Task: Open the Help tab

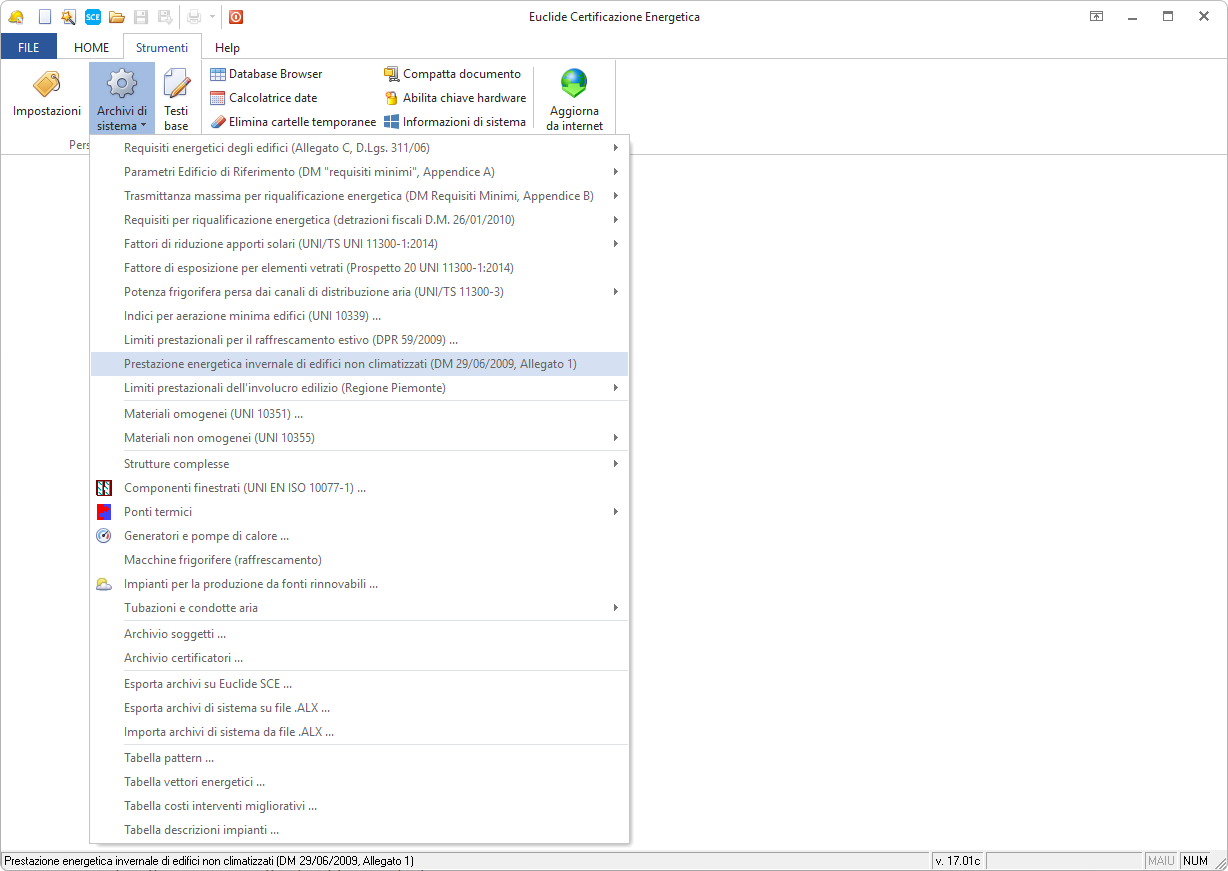Action: 227,47
